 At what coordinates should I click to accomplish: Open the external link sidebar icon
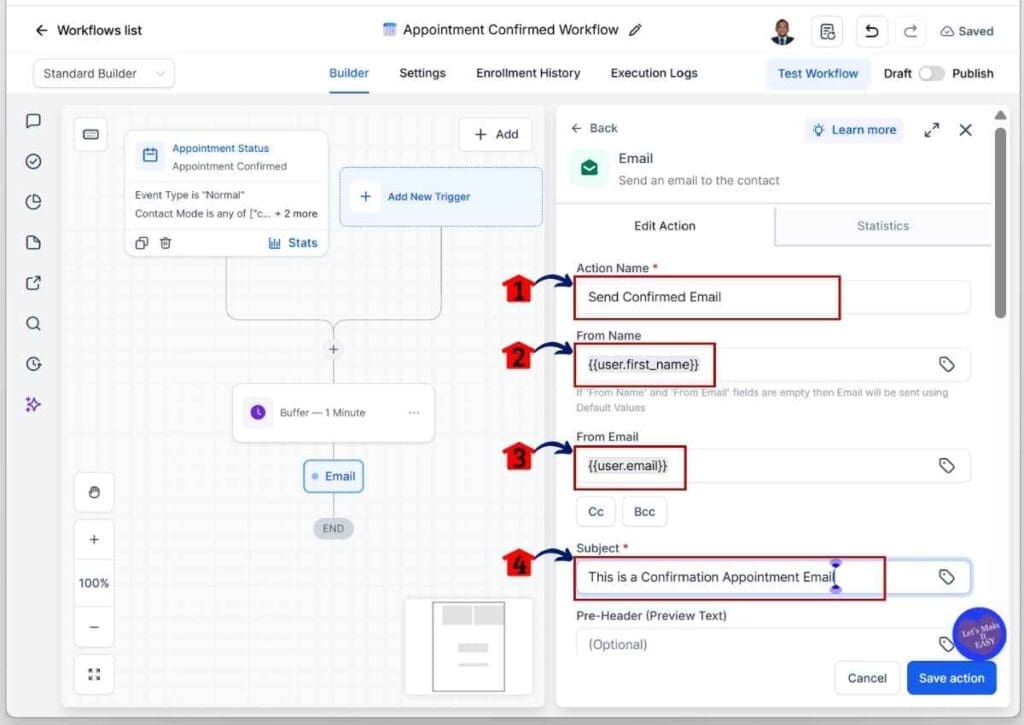33,283
